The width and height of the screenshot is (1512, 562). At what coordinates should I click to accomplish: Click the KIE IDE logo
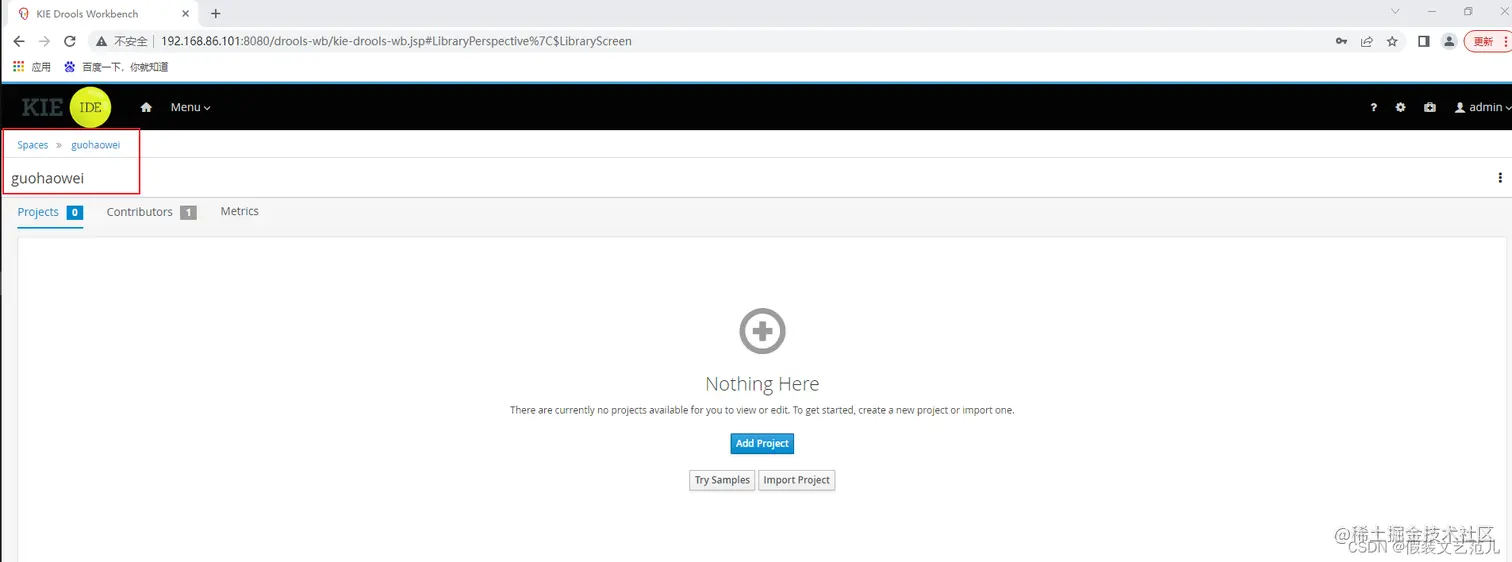click(66, 107)
